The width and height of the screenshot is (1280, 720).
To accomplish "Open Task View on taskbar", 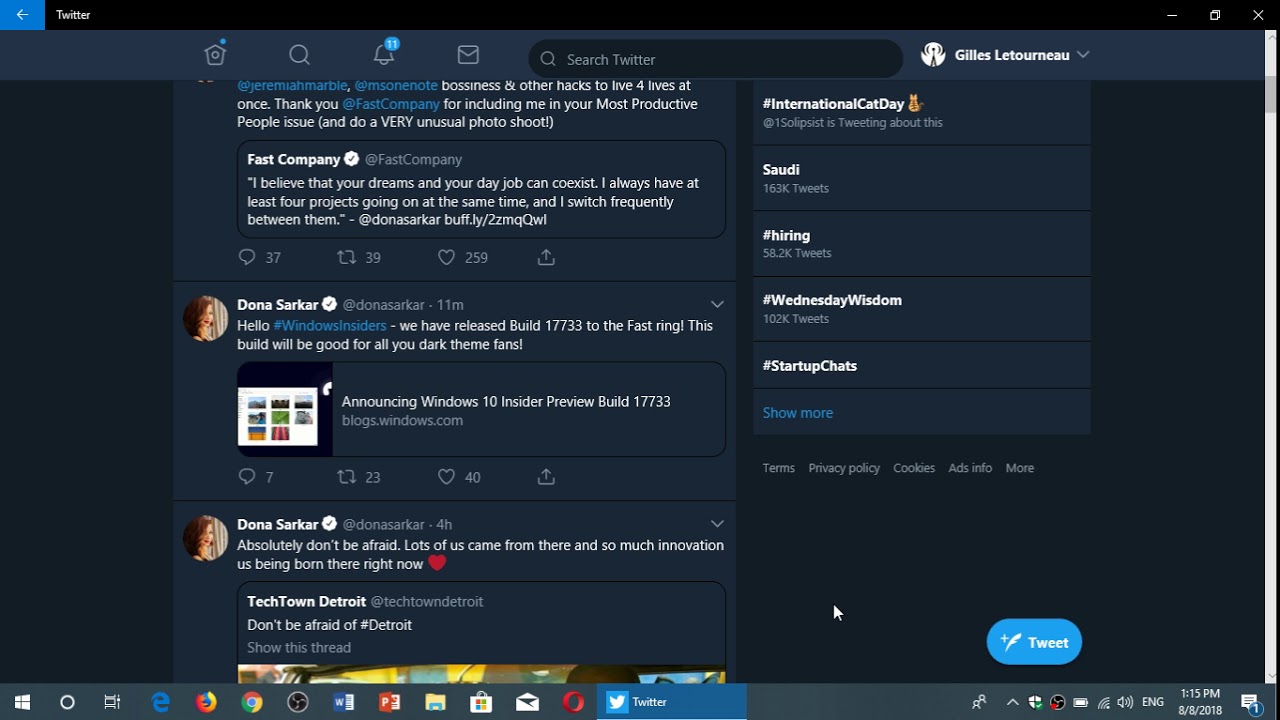I will click(x=112, y=702).
